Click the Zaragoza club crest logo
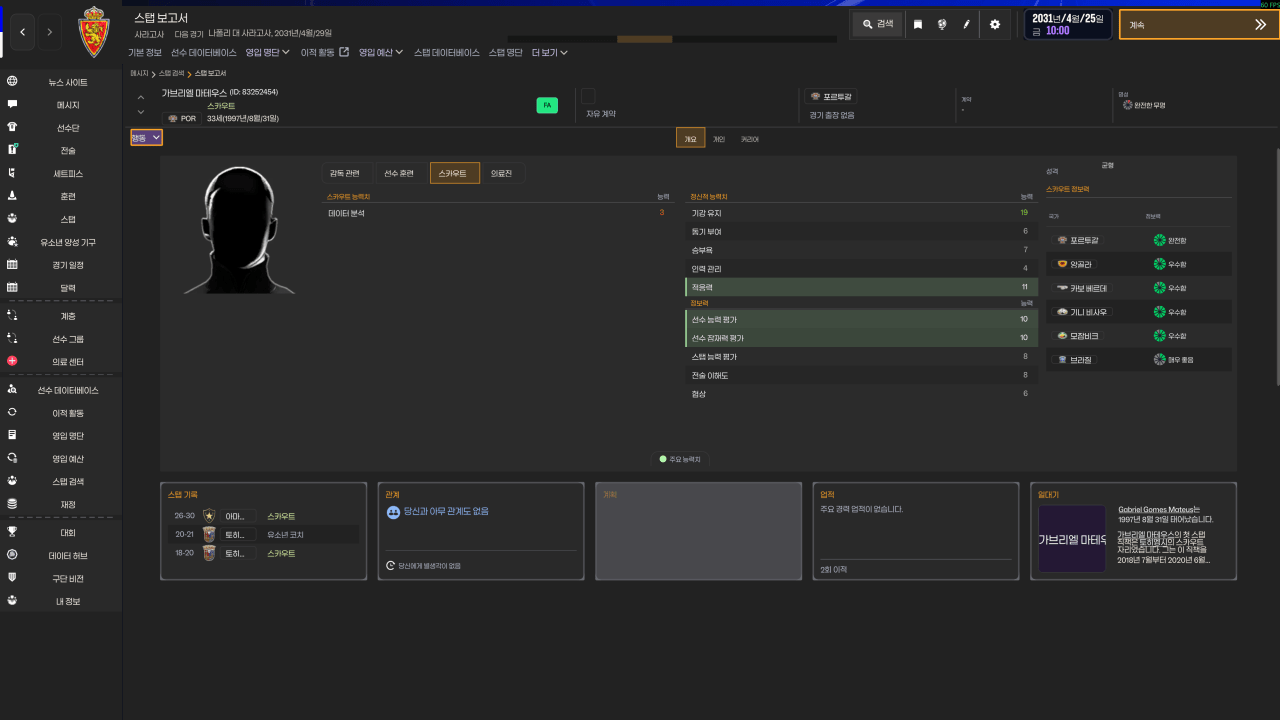This screenshot has width=1280, height=720. [x=93, y=32]
